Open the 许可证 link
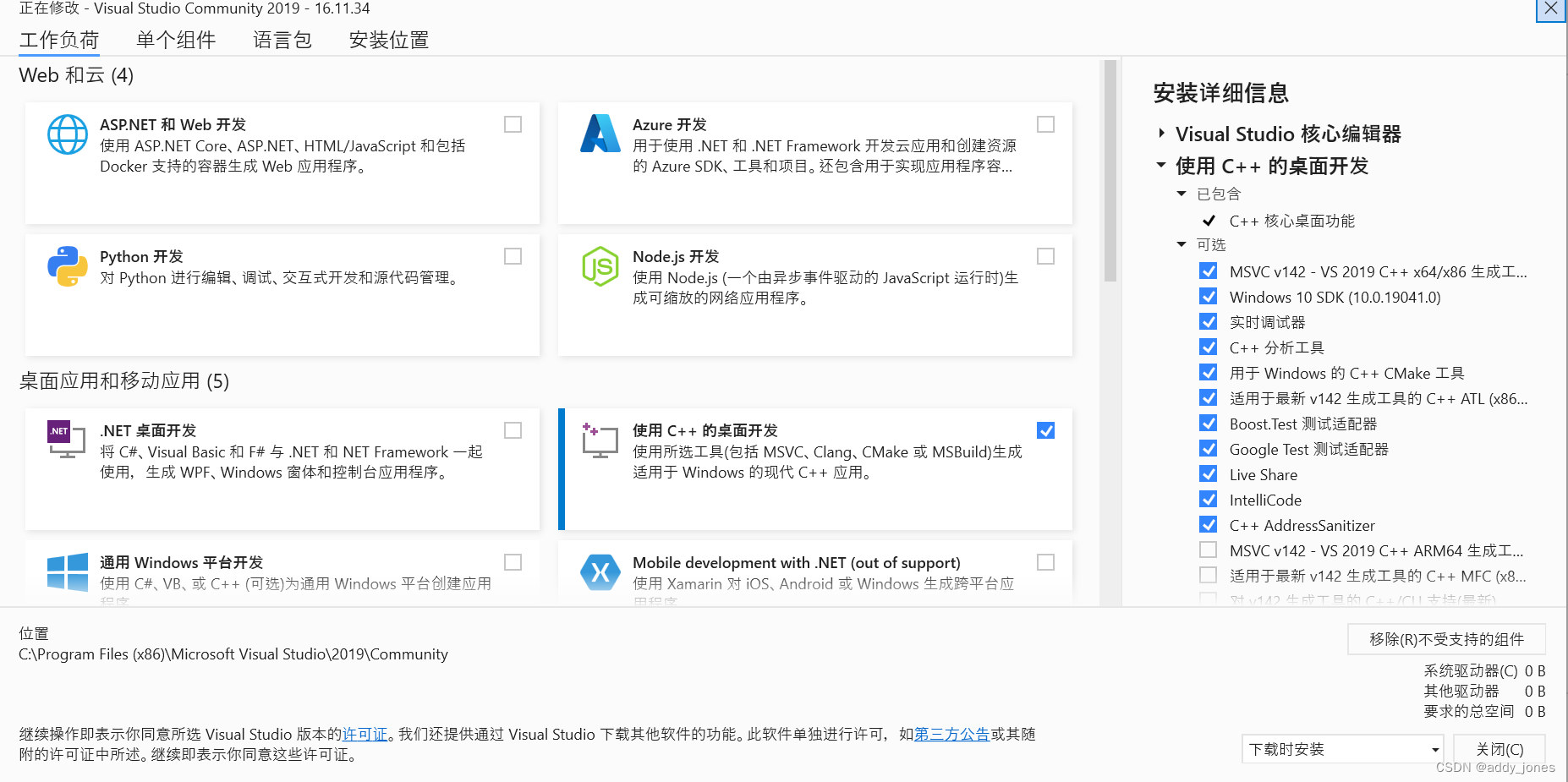 coord(365,734)
